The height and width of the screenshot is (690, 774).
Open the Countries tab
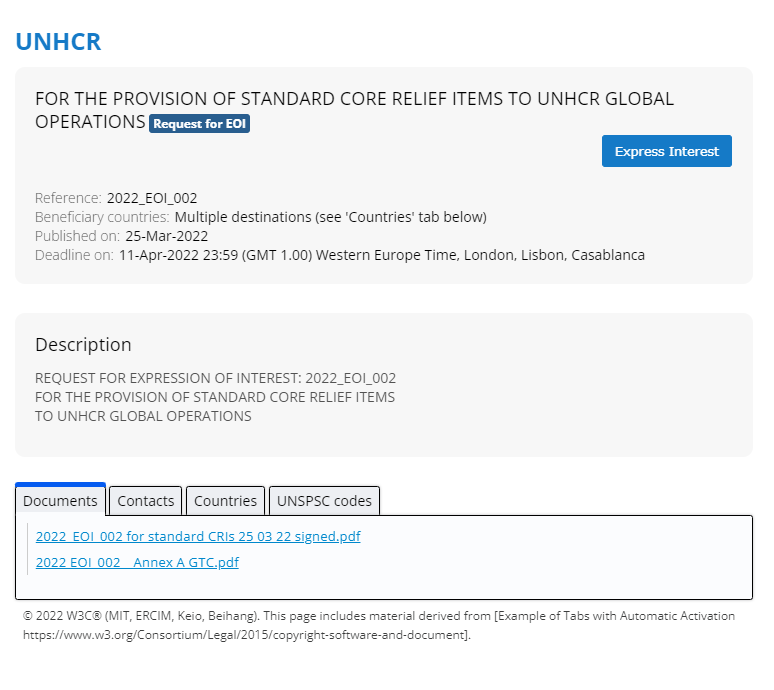click(x=225, y=501)
